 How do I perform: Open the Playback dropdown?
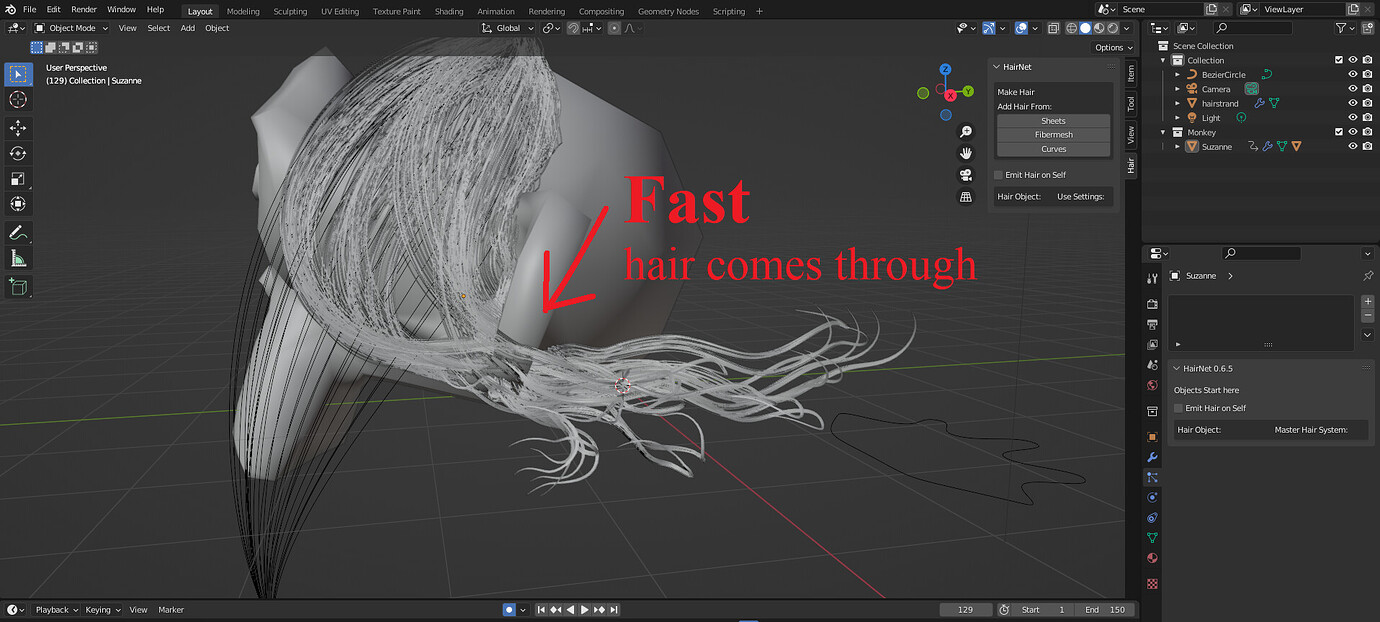coord(57,610)
